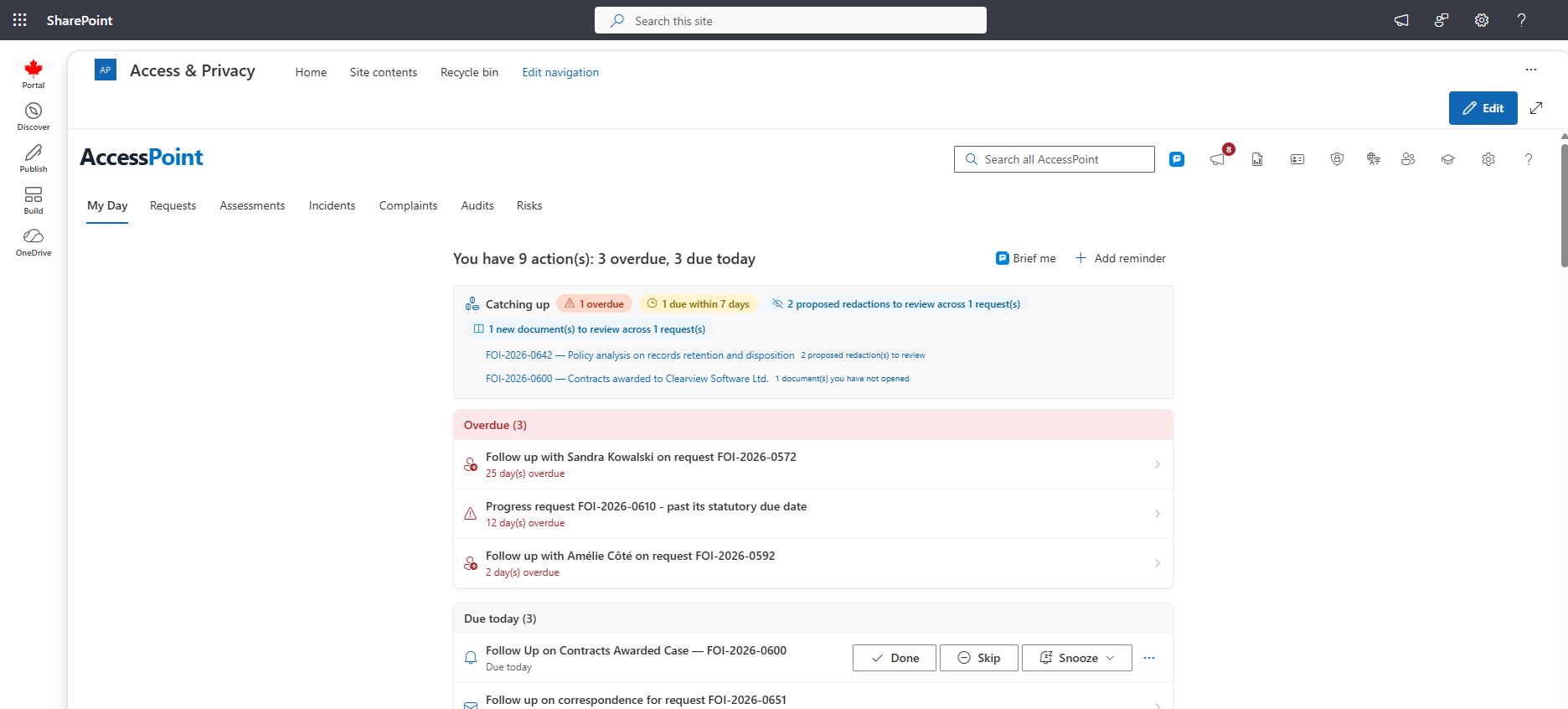
Task: Open the AccessPoint settings gear icon
Action: [x=1488, y=159]
